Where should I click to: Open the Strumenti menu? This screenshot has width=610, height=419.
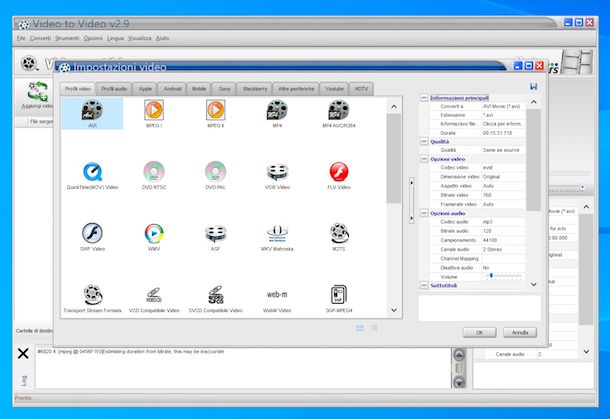point(67,38)
